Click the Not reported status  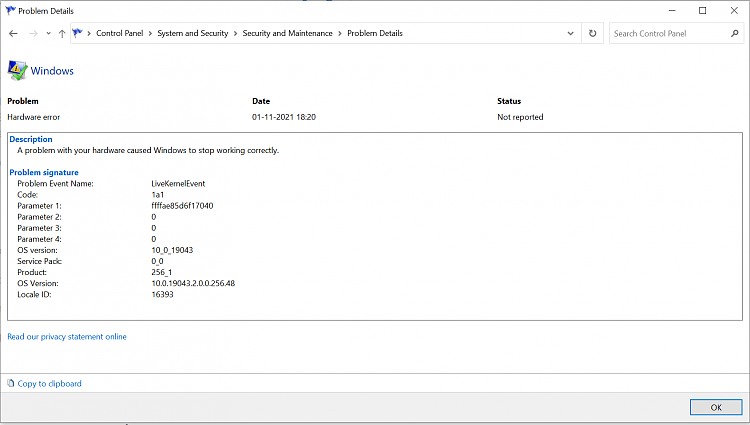(520, 117)
